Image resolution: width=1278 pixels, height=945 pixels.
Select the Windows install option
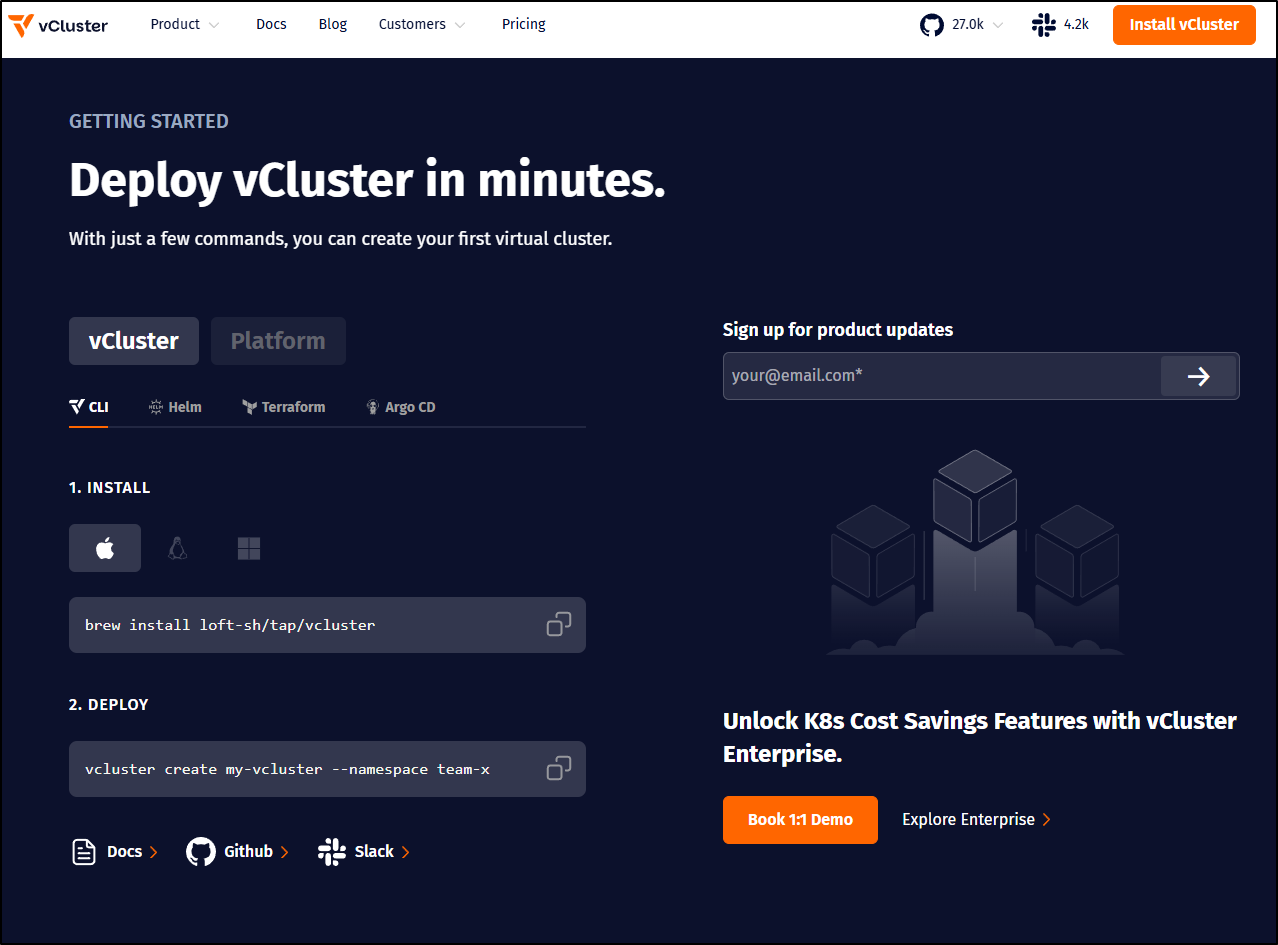tap(249, 548)
